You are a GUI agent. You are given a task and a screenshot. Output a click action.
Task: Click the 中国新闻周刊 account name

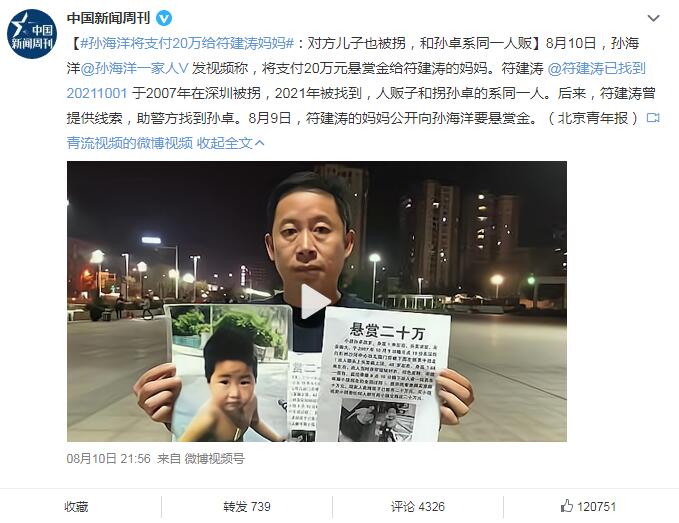click(108, 18)
